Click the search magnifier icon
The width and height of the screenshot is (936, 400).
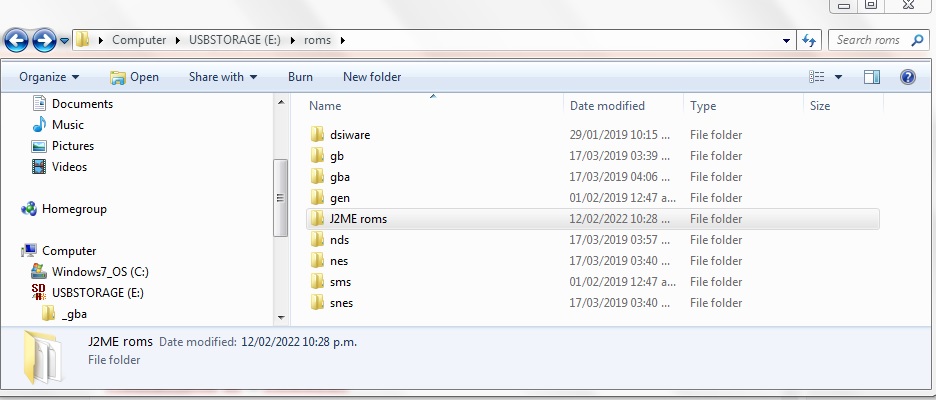coord(917,40)
